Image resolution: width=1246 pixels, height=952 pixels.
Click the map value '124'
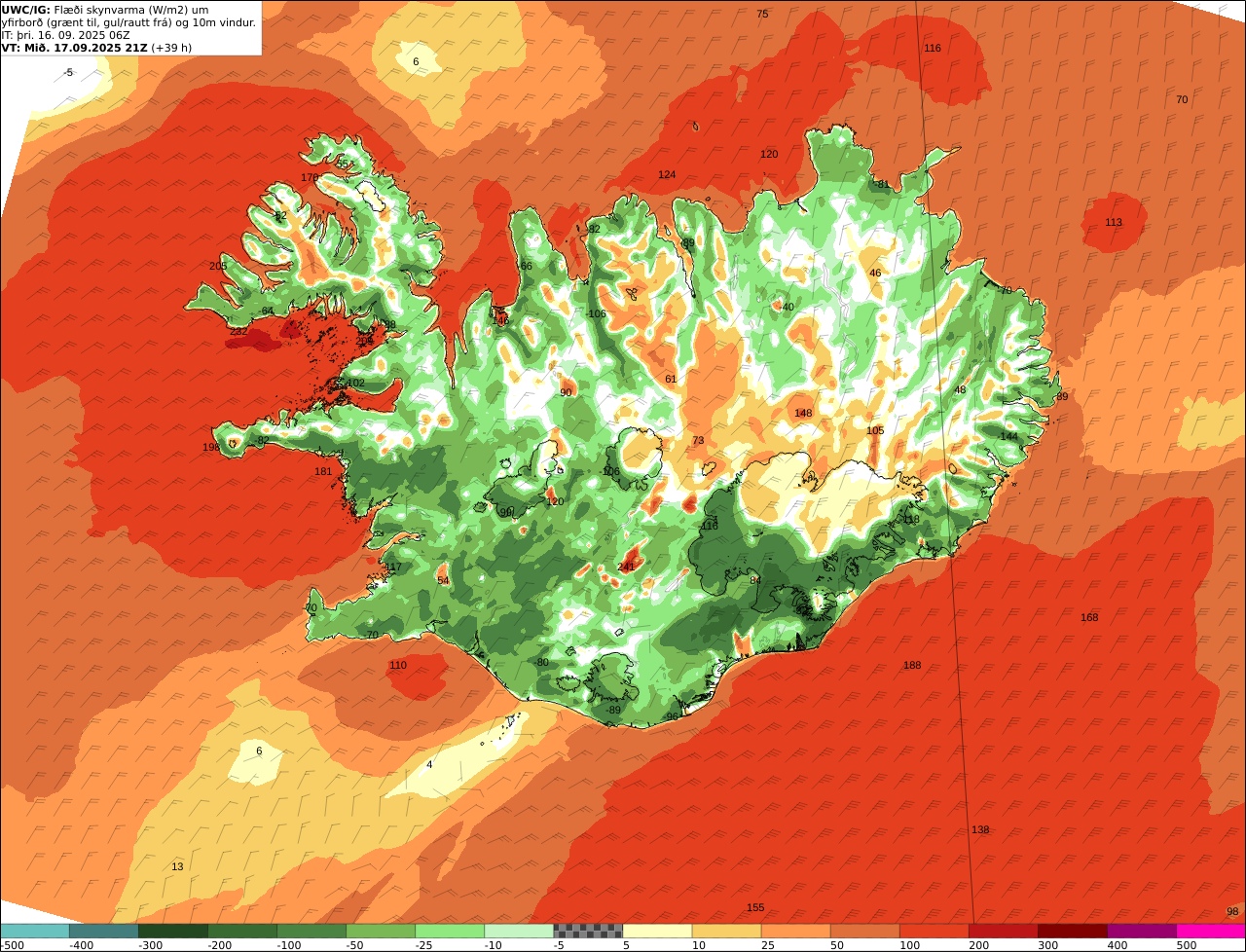click(x=667, y=174)
